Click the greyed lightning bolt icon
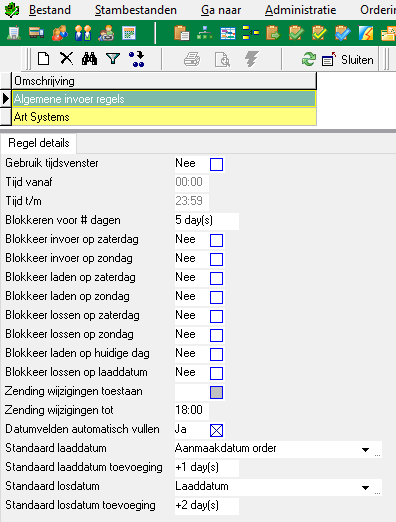This screenshot has width=396, height=522. [x=252, y=59]
